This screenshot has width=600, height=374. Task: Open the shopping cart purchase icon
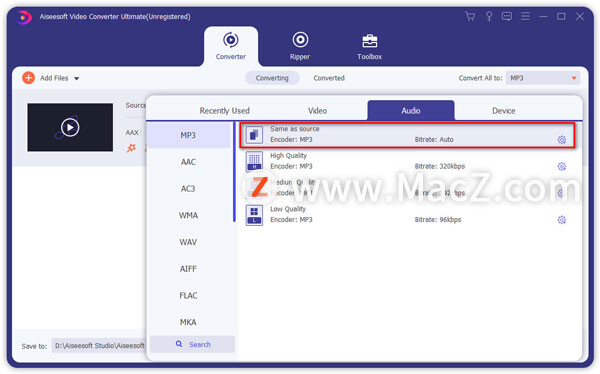point(470,16)
